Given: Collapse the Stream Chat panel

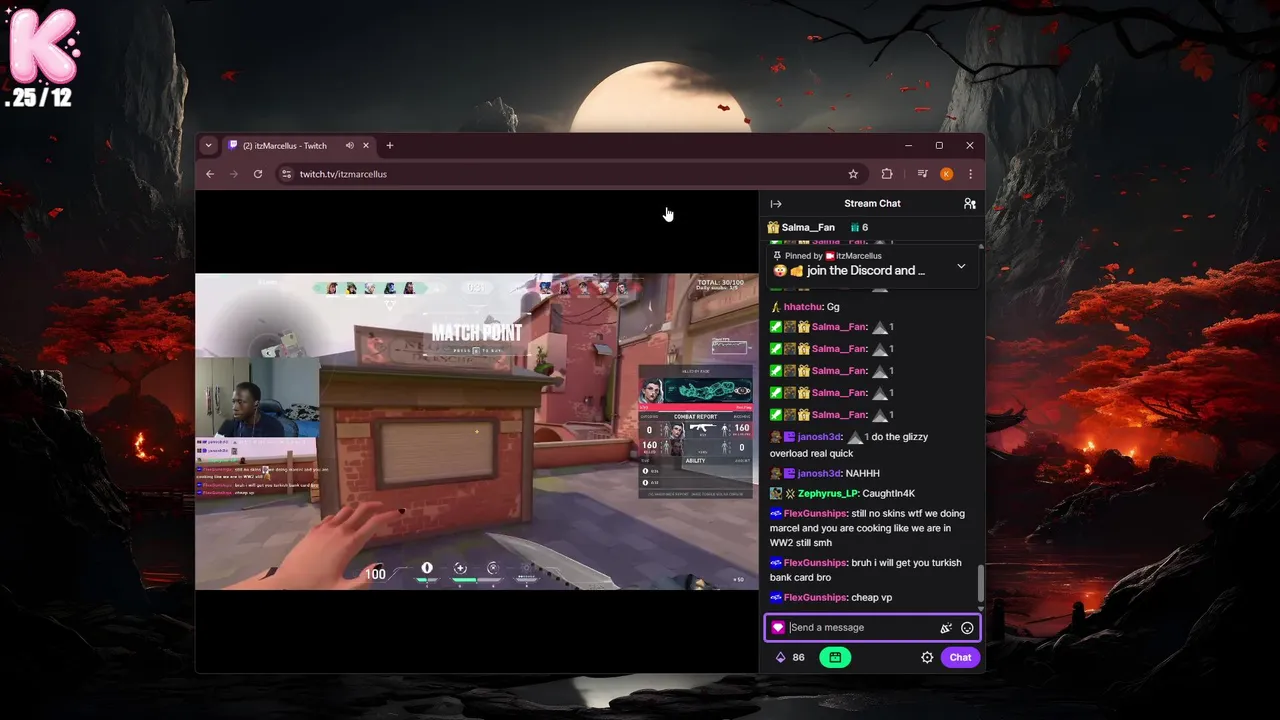Looking at the screenshot, I should point(776,204).
